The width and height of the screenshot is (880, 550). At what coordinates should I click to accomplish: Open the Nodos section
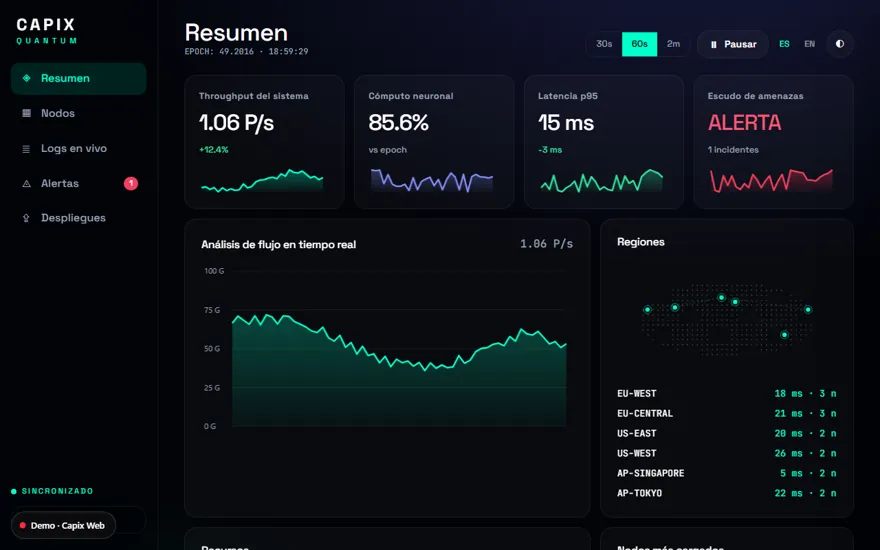79,113
